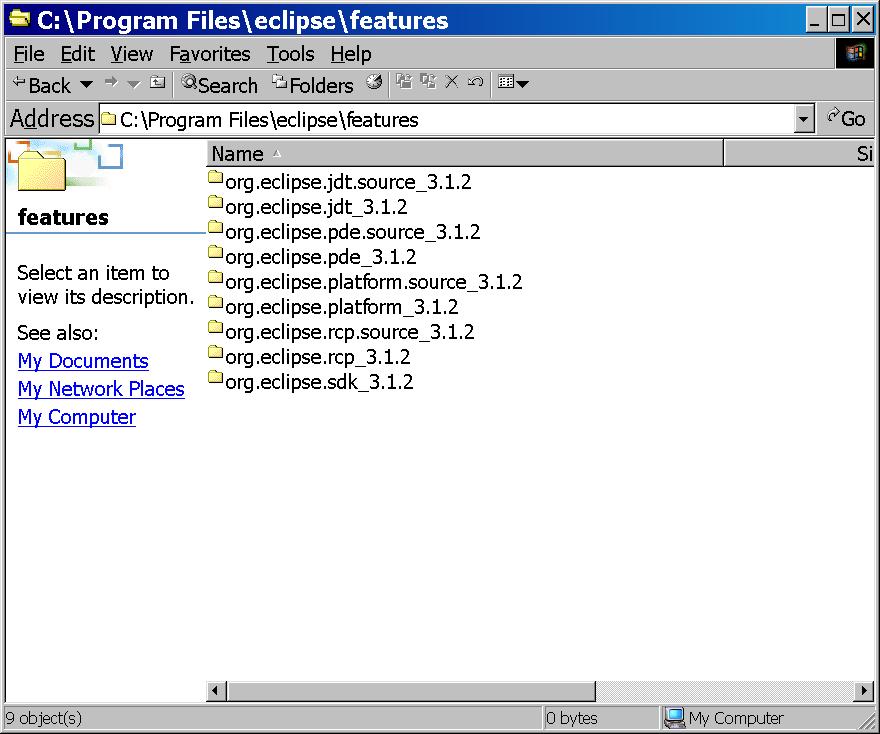Open the Tools menu
The image size is (880, 734).
point(290,54)
